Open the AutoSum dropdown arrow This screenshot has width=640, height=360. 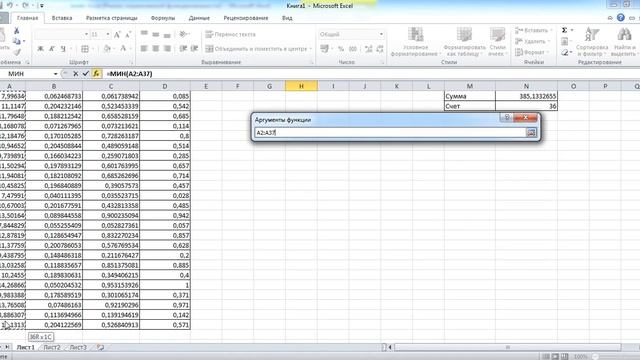click(572, 30)
